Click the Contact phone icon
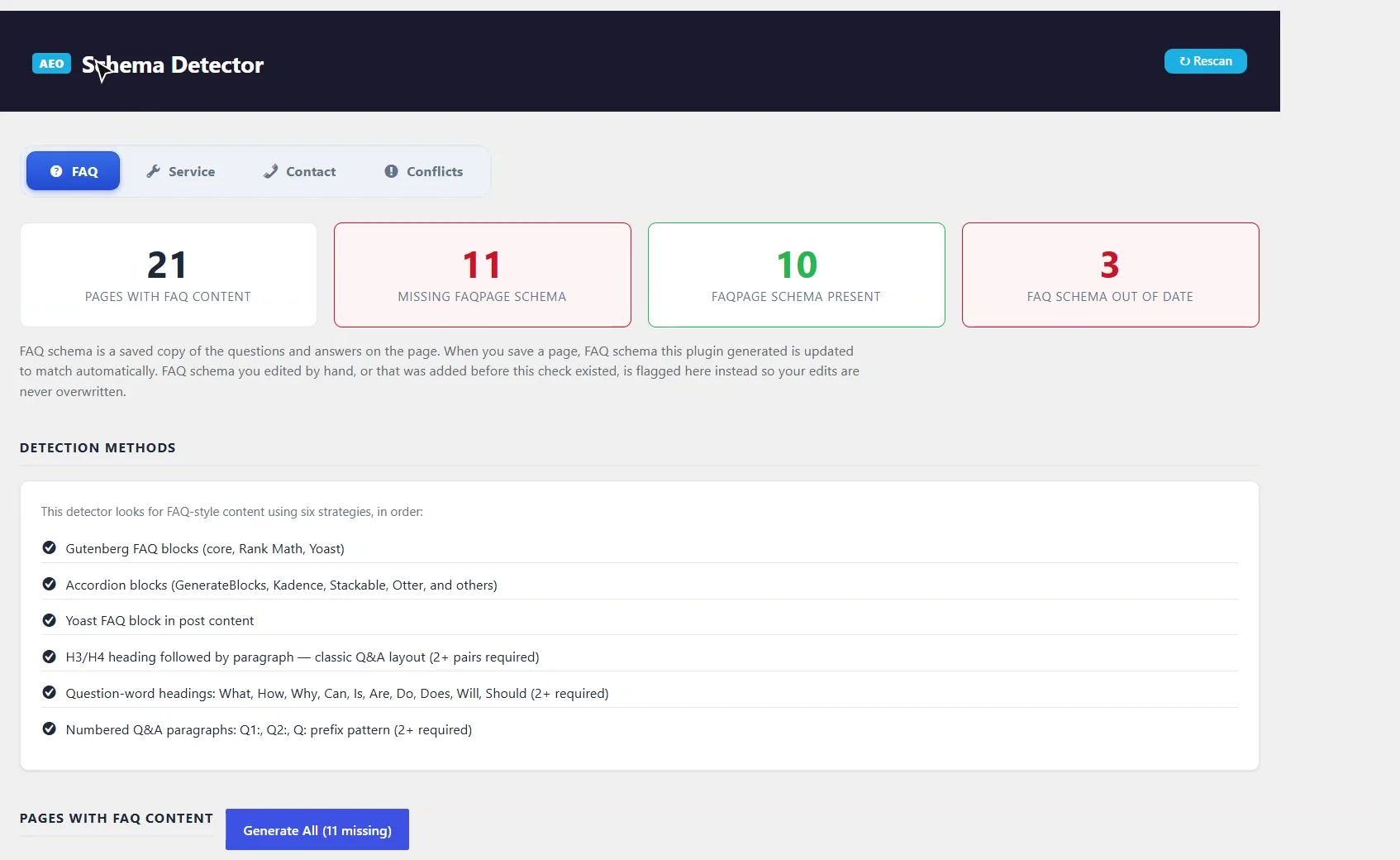This screenshot has width=1400, height=860. [270, 171]
